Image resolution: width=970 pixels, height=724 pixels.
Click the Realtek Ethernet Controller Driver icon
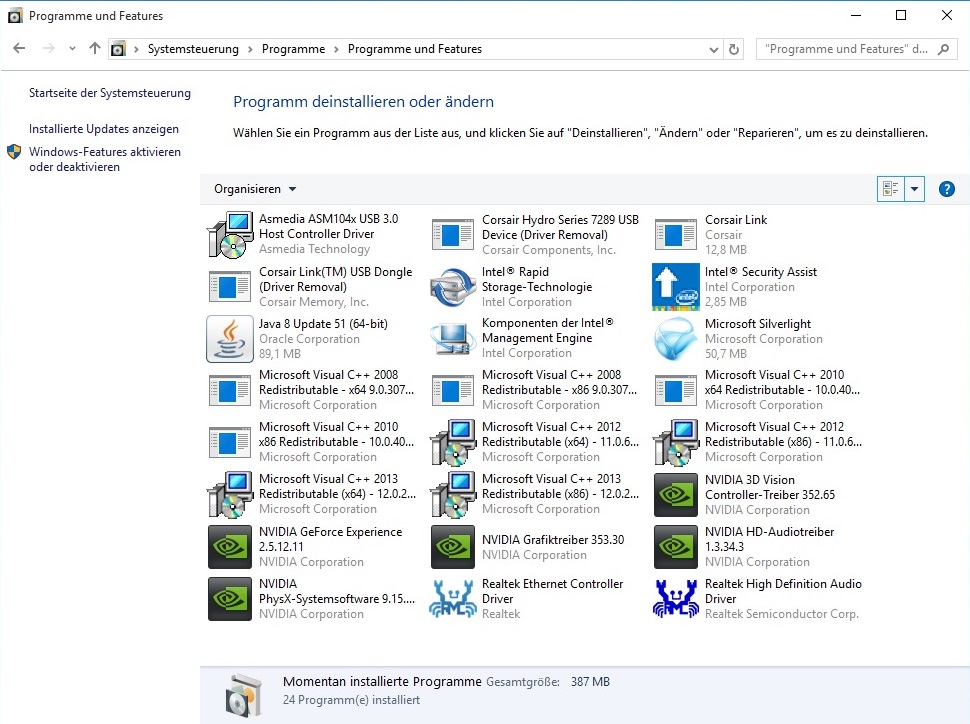(453, 598)
